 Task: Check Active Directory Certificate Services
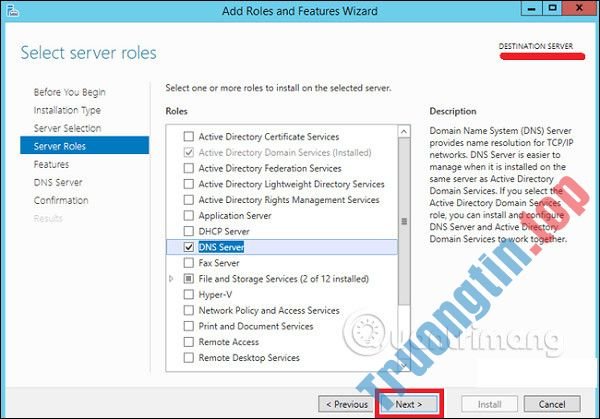click(x=189, y=137)
